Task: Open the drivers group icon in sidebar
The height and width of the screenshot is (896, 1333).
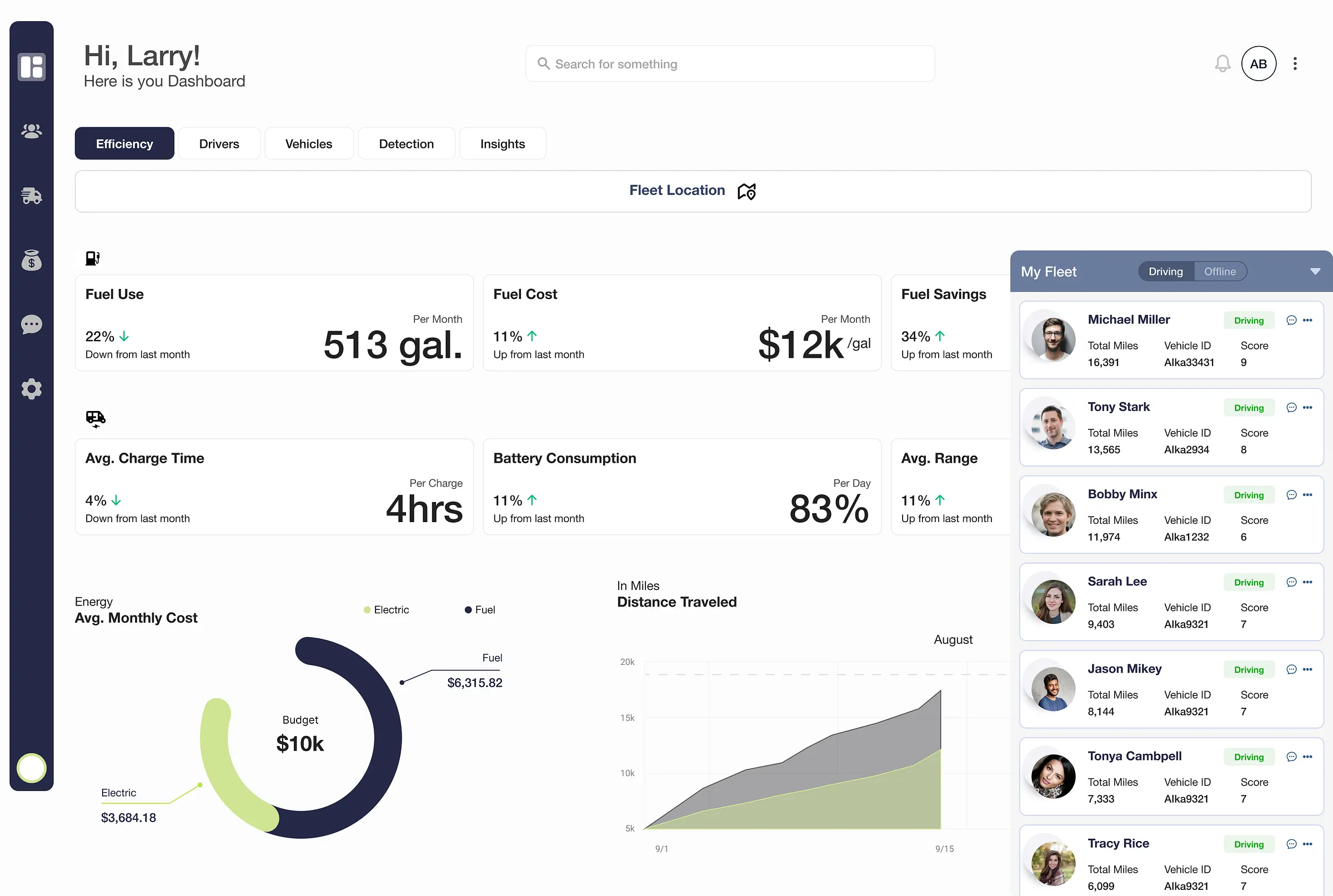Action: pyautogui.click(x=32, y=132)
